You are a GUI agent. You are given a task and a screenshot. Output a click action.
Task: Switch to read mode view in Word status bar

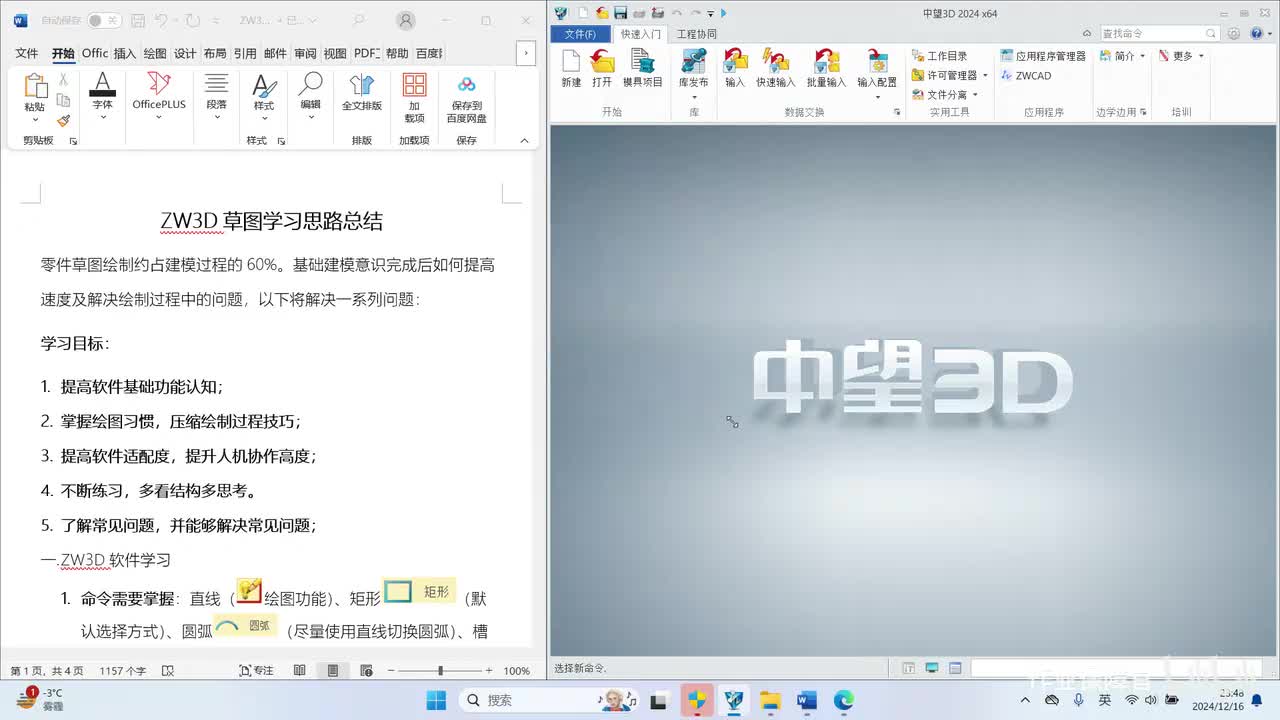(x=299, y=670)
